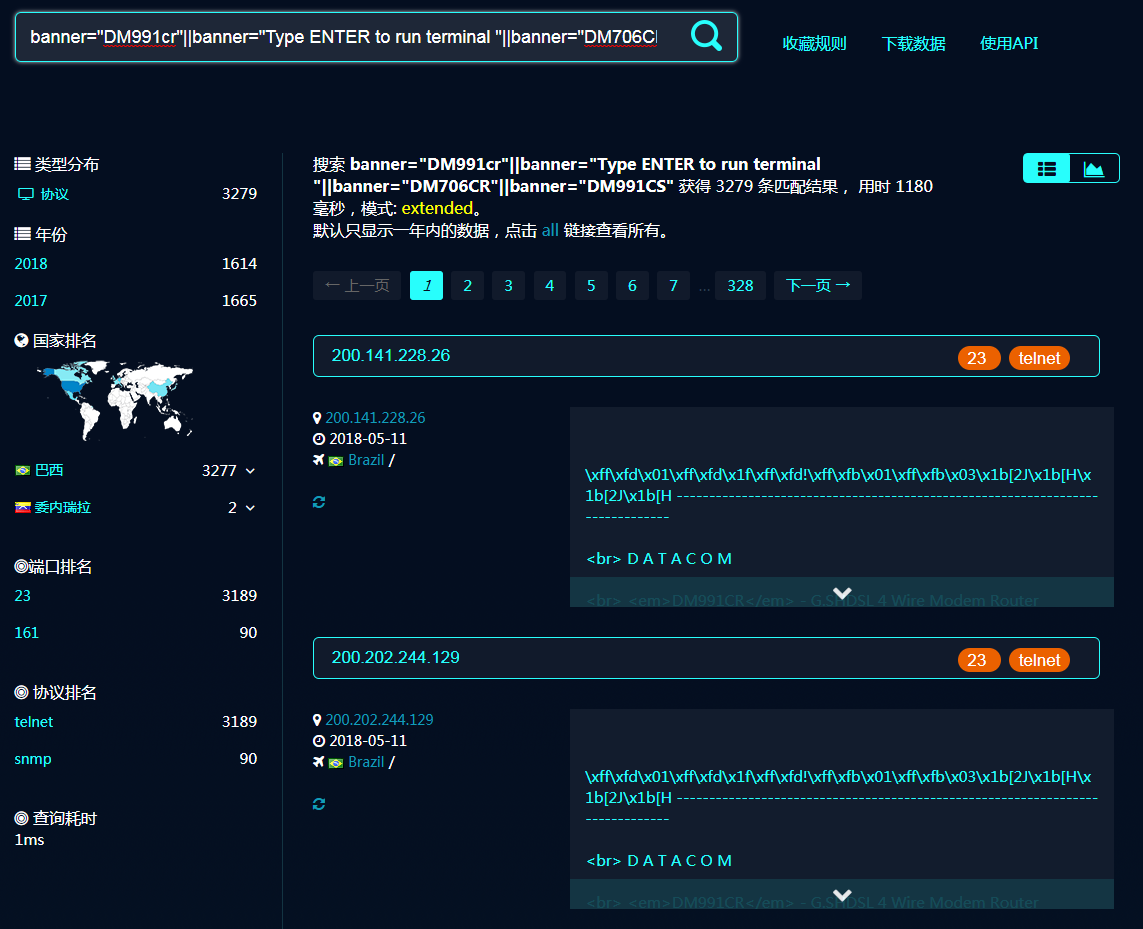
Task: Click airplane icon in 200.141.228.26 result
Action: [319, 460]
